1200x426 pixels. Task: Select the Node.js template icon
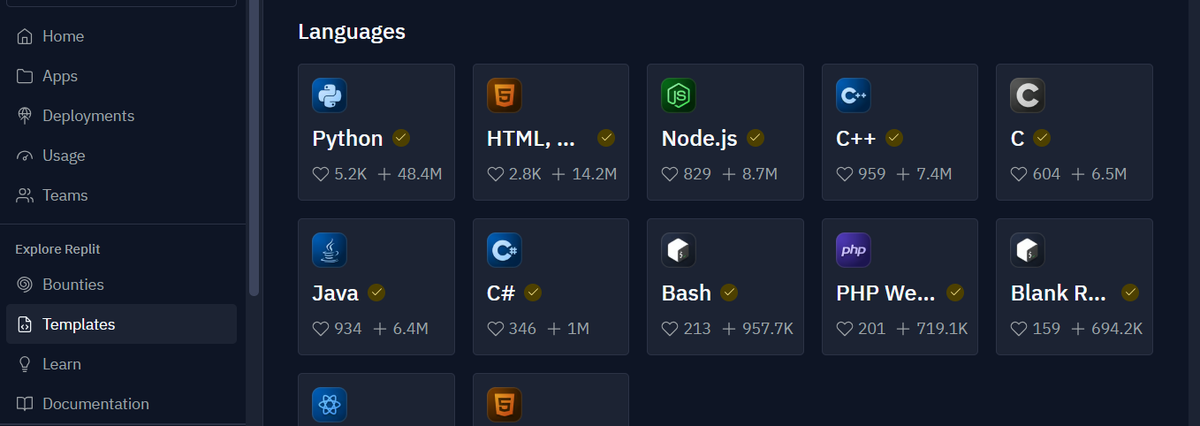tap(678, 95)
